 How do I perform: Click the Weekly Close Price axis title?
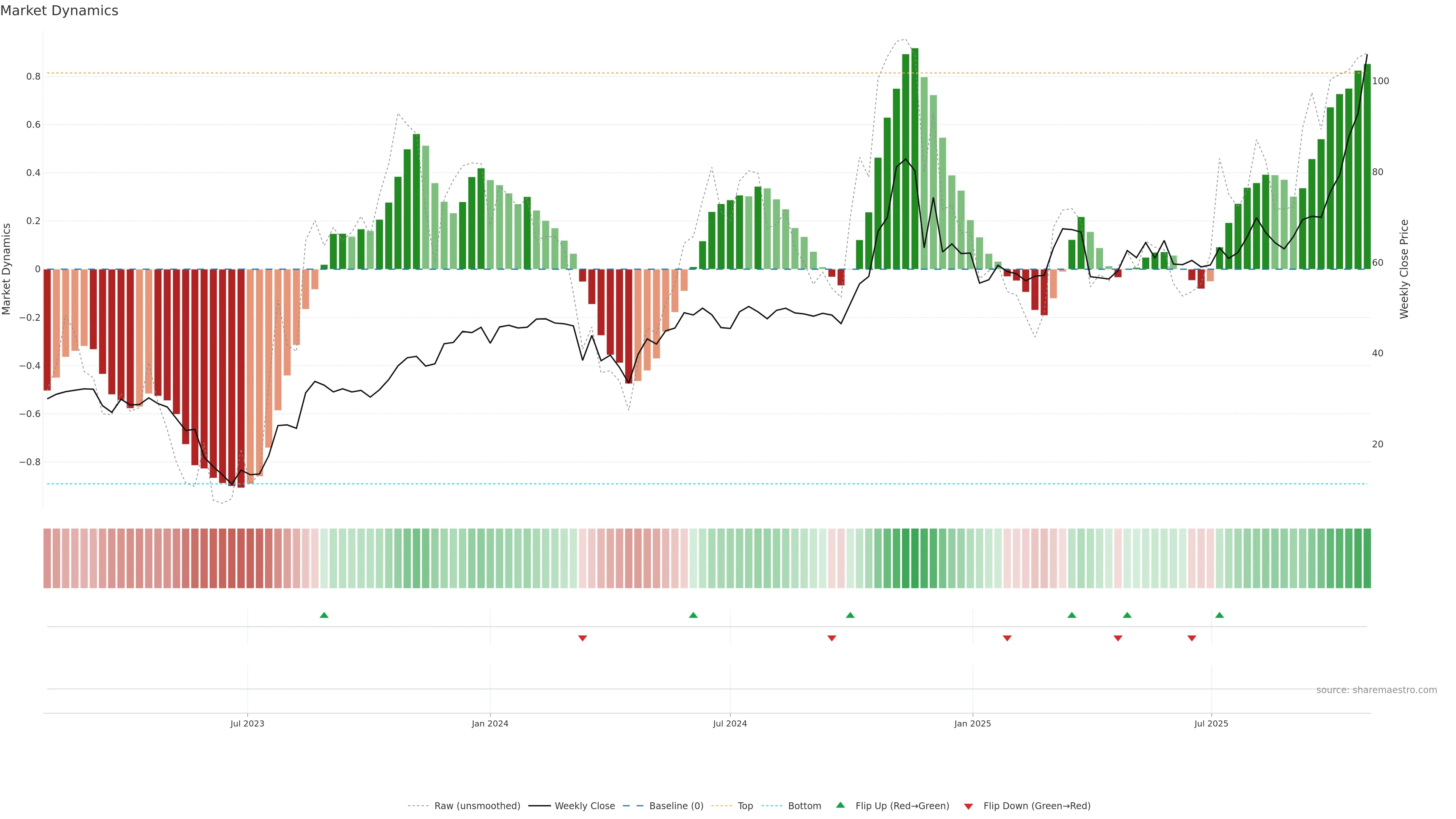coord(1404,269)
